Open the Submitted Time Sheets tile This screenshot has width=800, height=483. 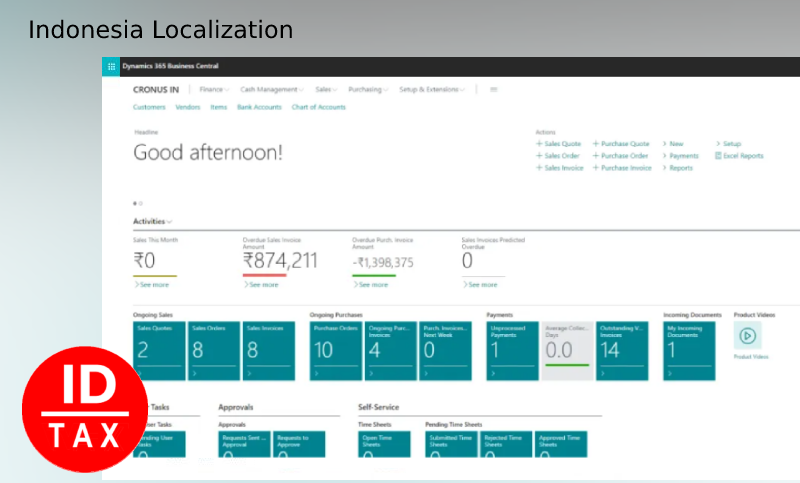click(452, 444)
